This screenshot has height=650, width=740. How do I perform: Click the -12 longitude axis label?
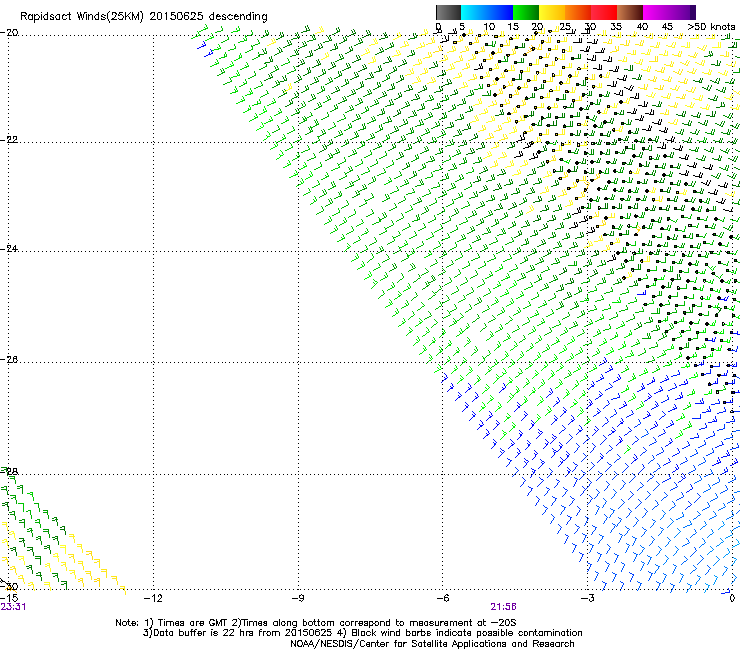153,599
